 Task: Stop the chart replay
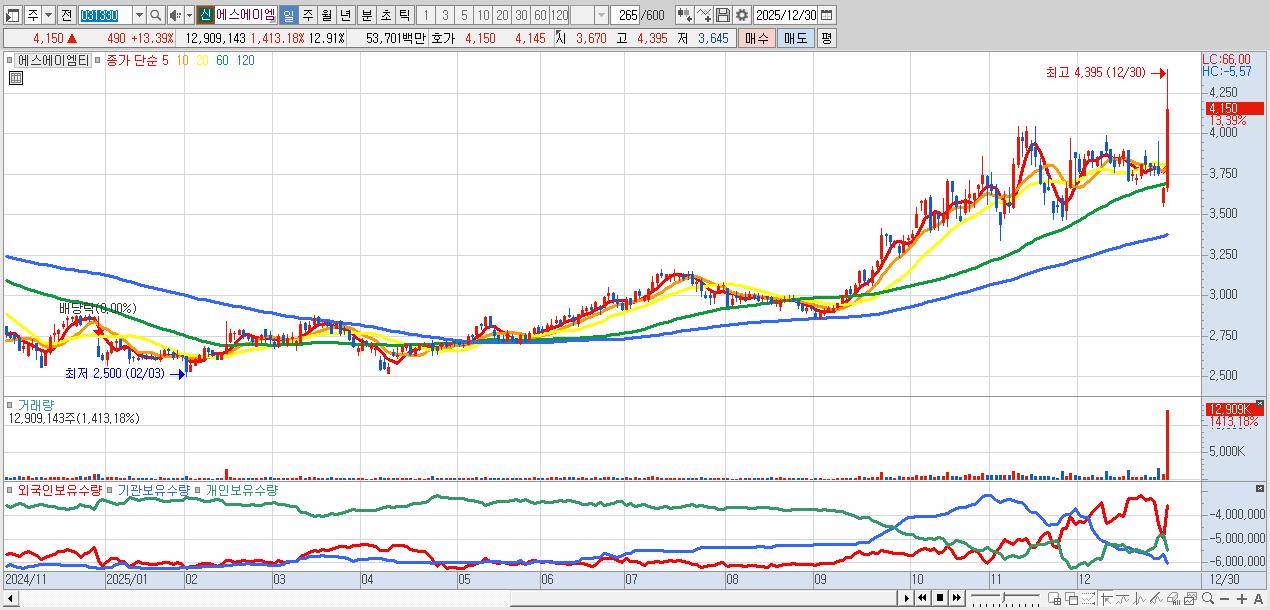(x=940, y=598)
